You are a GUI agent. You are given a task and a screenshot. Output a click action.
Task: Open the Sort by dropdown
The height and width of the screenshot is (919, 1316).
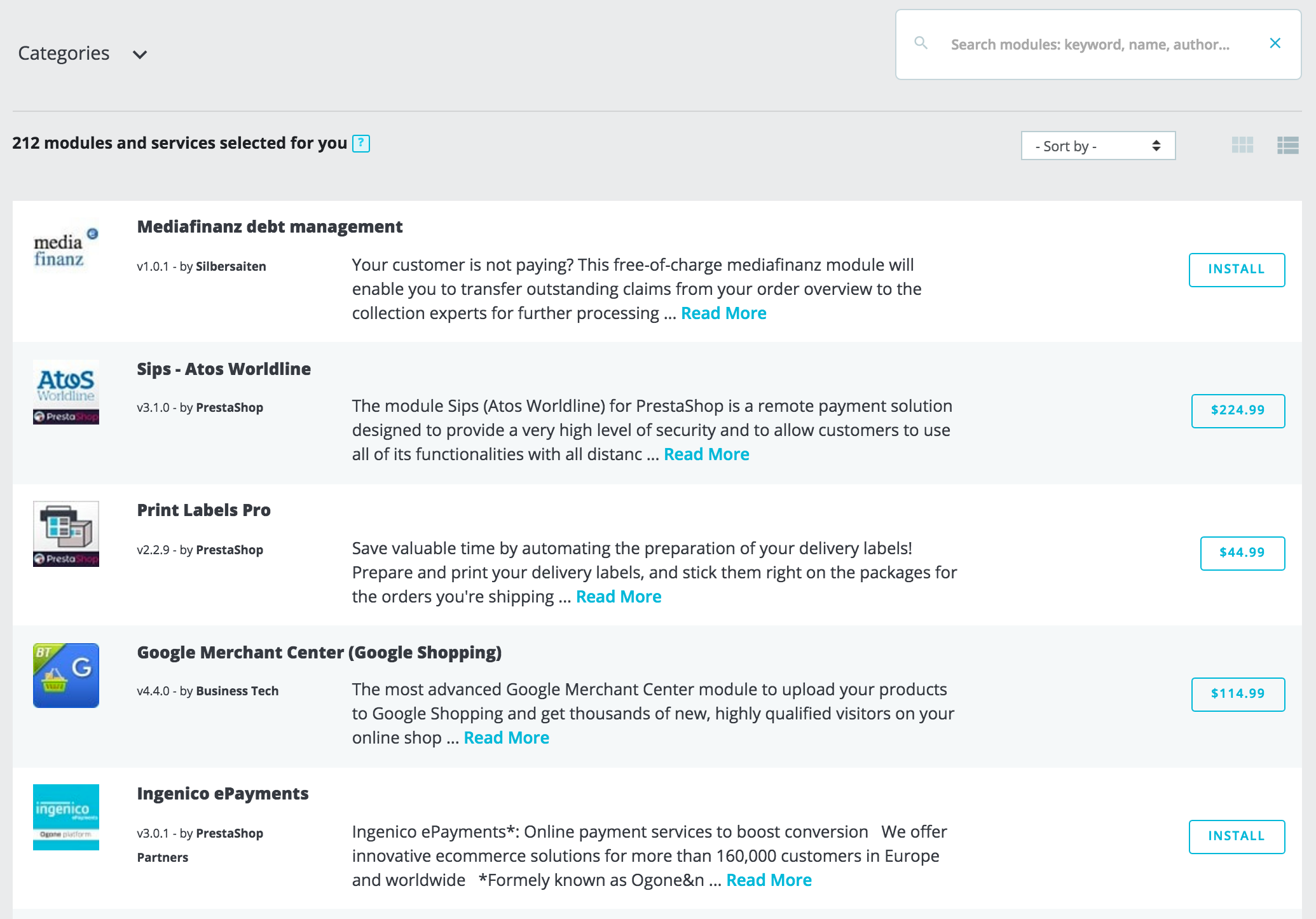pos(1098,146)
